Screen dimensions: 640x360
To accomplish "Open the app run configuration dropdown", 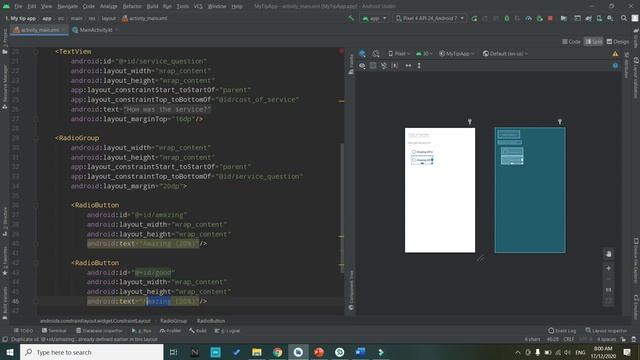I will coord(374,18).
